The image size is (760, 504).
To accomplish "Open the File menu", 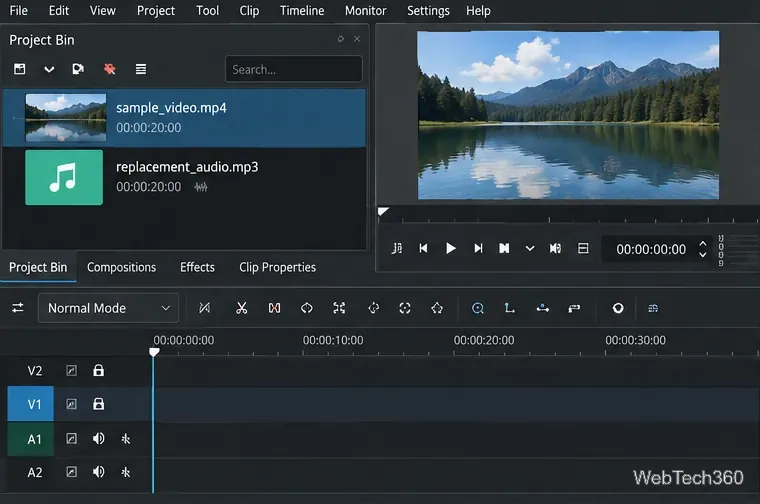I will (18, 11).
